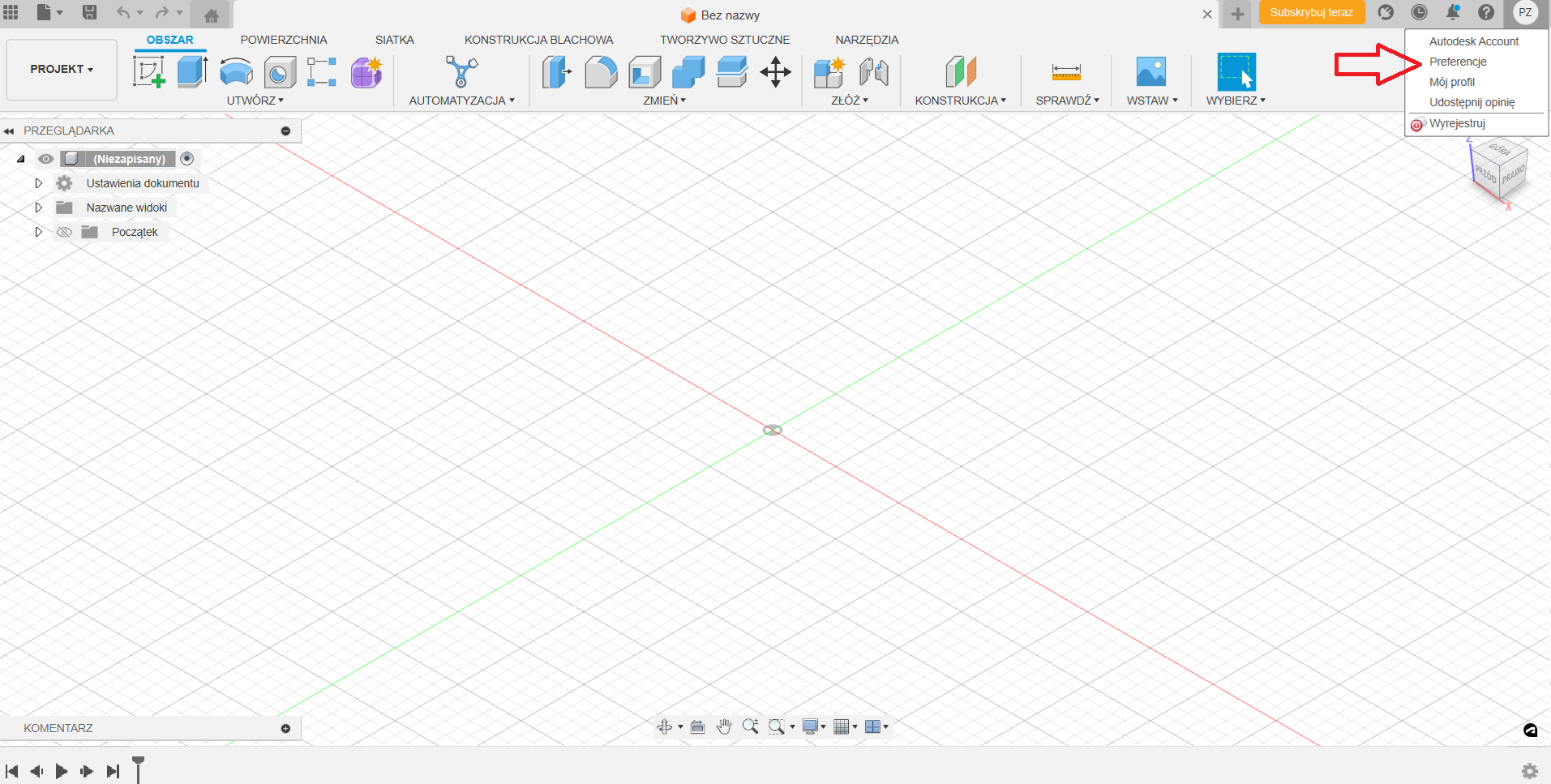
Task: Select the Revolve tool icon
Action: coord(236,72)
